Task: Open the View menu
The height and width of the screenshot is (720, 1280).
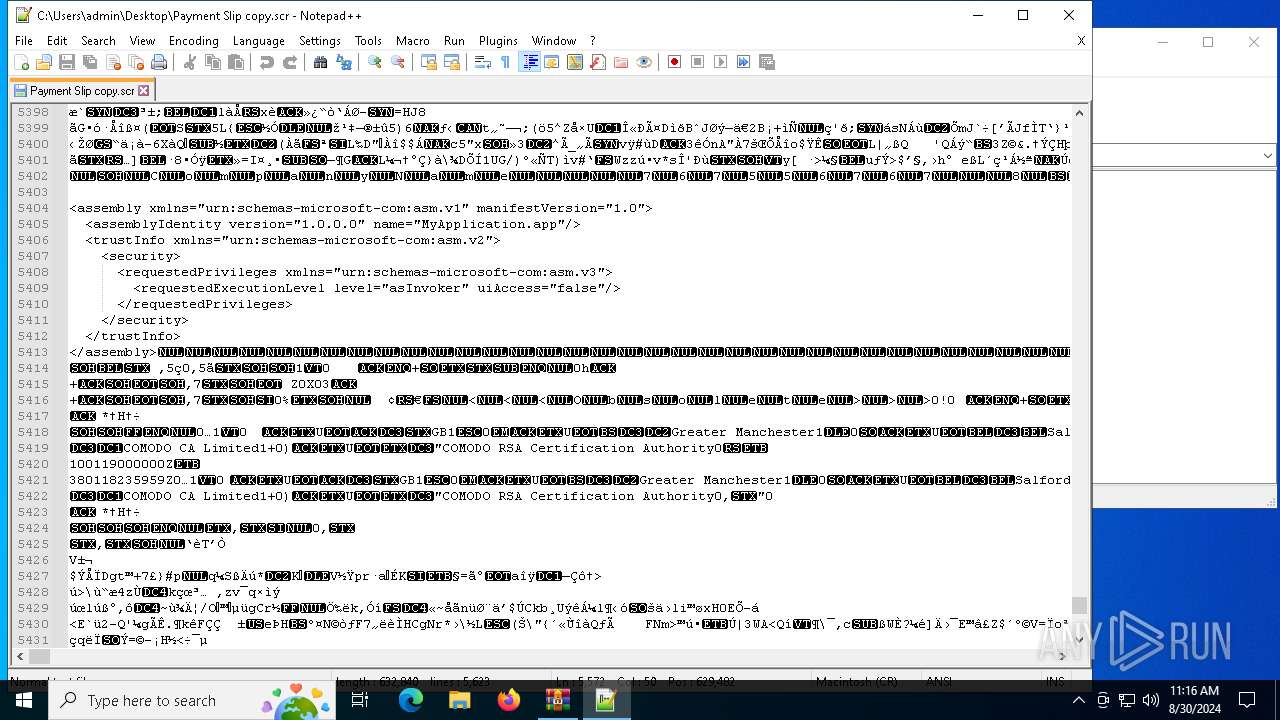Action: [142, 41]
